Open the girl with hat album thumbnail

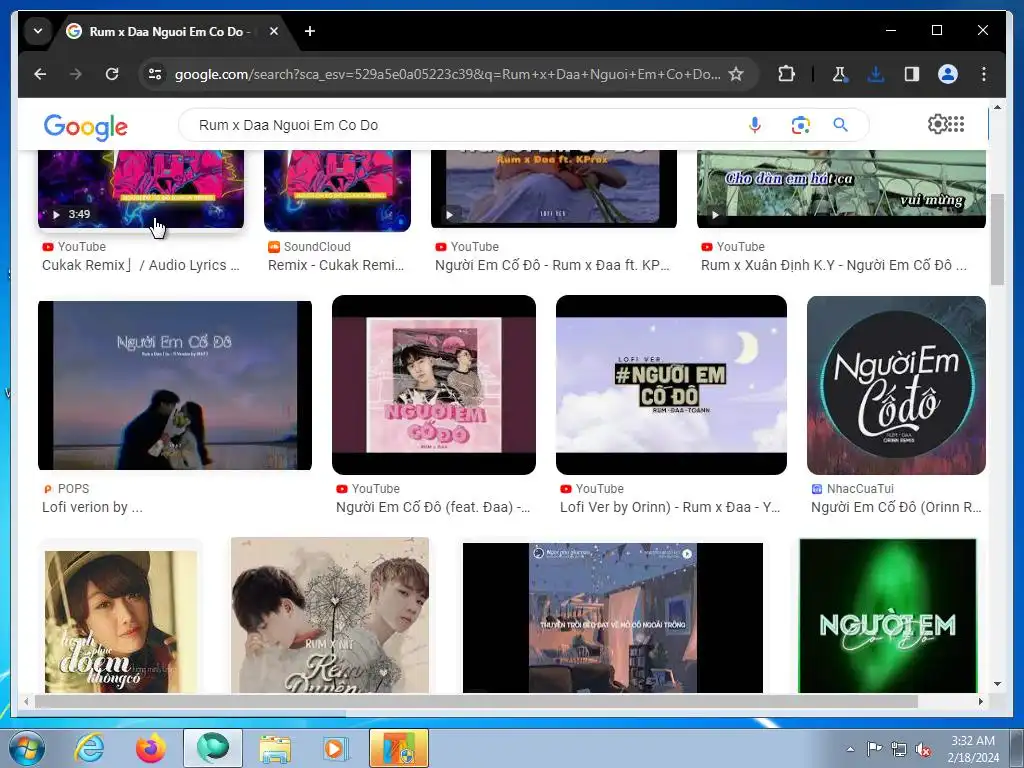coord(121,620)
